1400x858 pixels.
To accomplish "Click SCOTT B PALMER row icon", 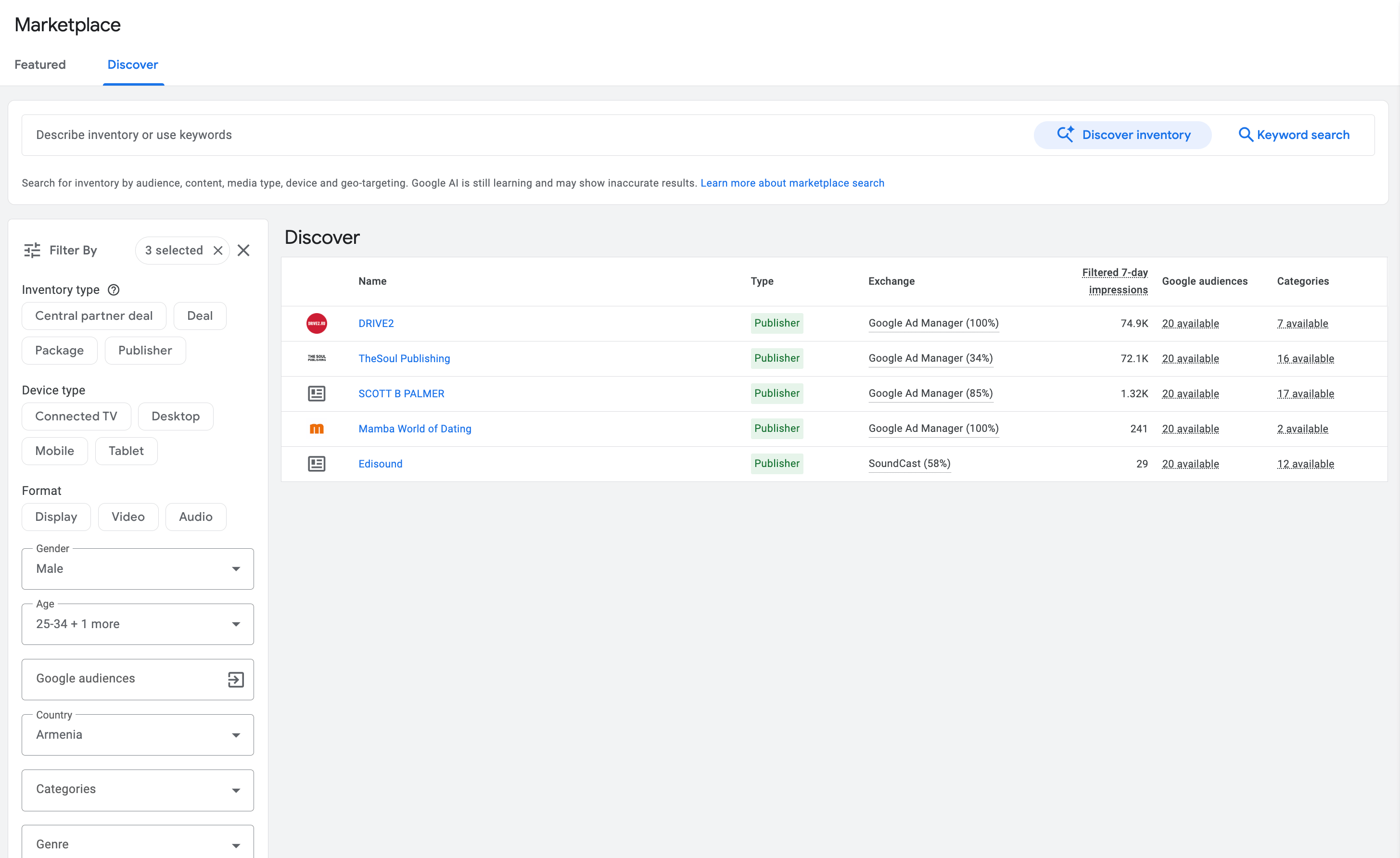I will tap(317, 393).
